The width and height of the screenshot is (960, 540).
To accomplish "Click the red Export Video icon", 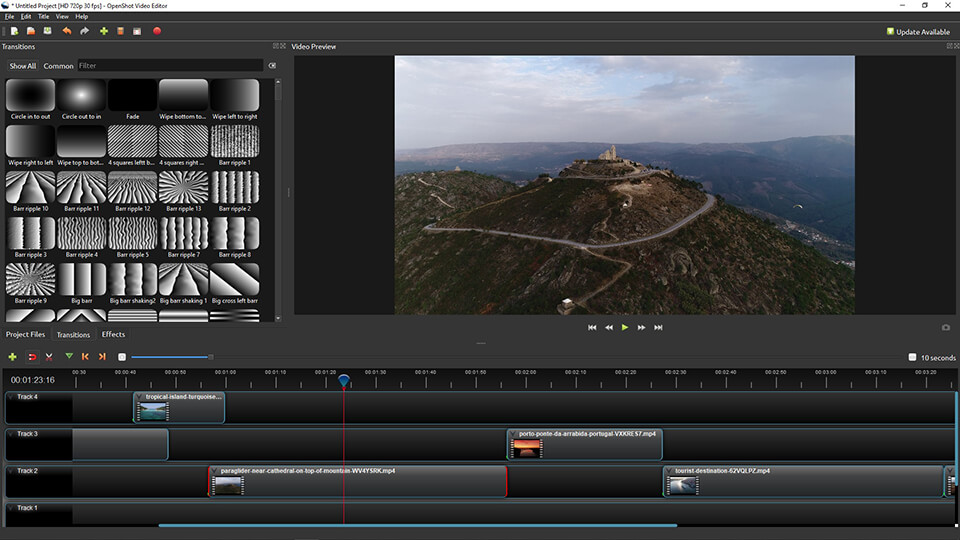I will click(157, 31).
